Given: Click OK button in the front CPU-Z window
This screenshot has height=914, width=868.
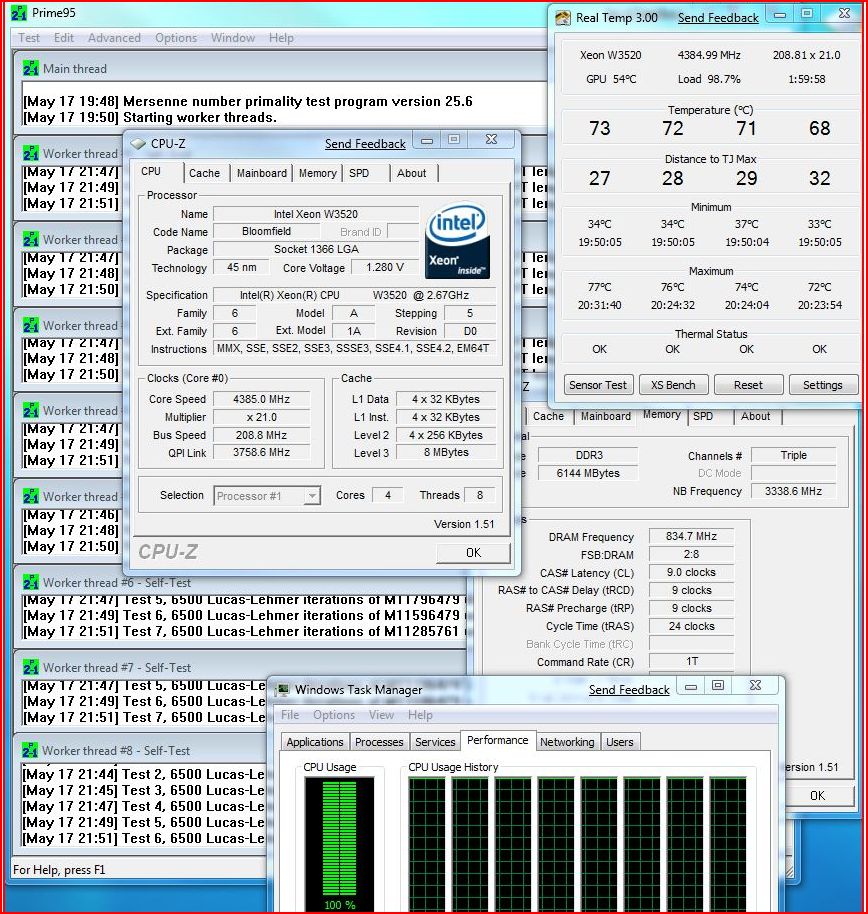Looking at the screenshot, I should (x=473, y=553).
